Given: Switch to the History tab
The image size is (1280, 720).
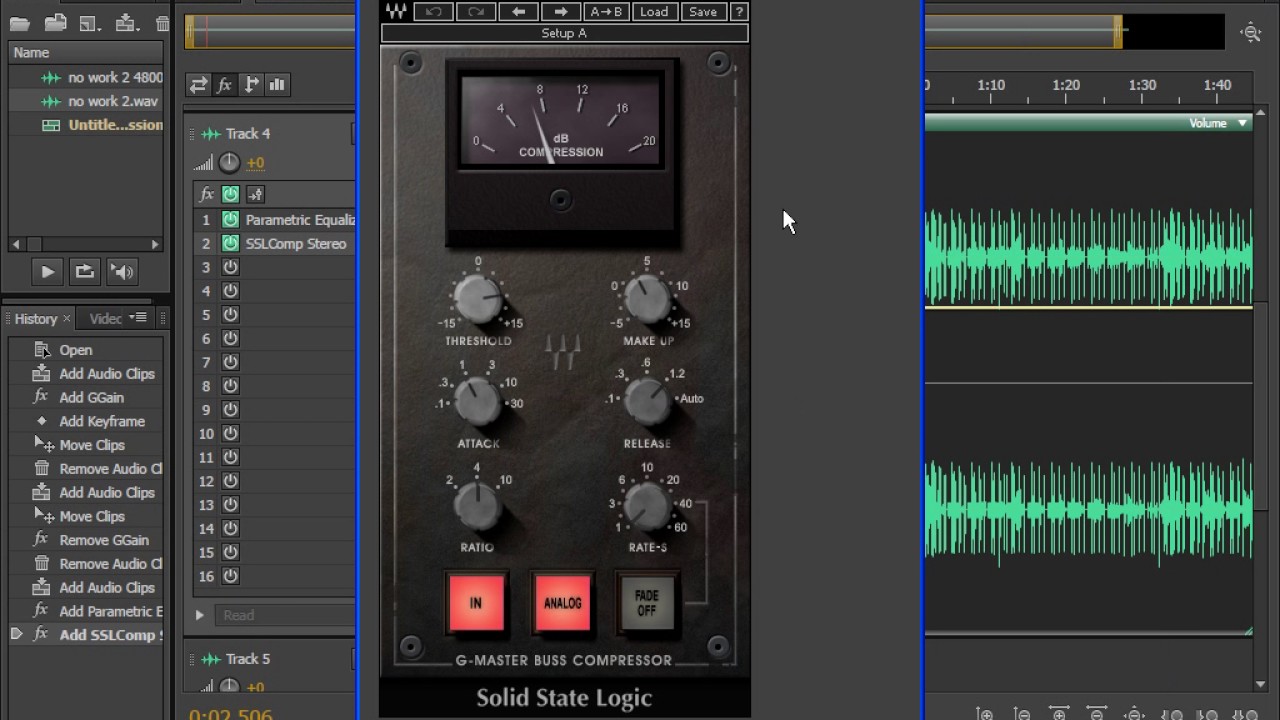Looking at the screenshot, I should click(x=36, y=319).
